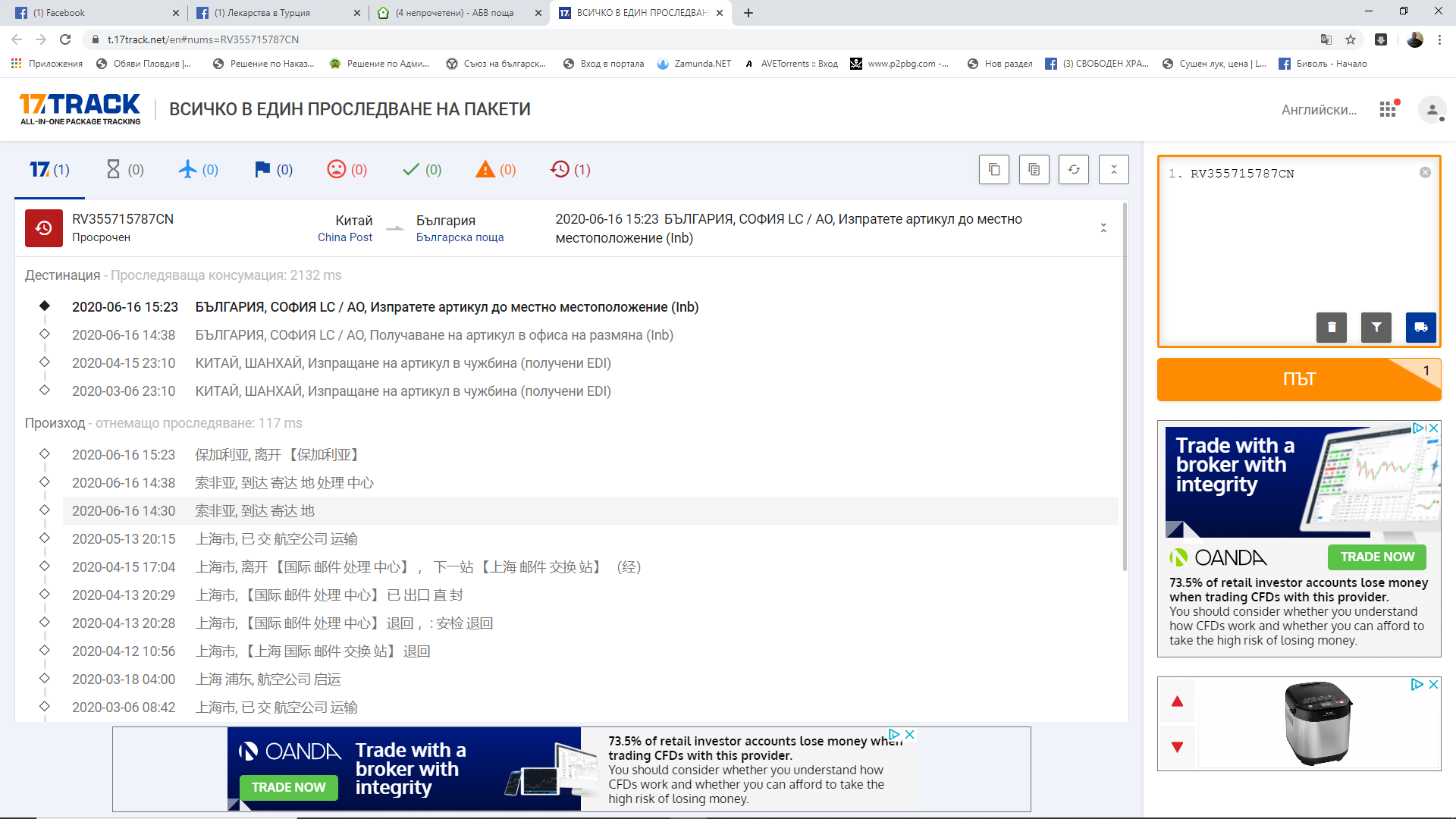This screenshot has height=819, width=1456.
Task: Click the copy detailed results icon
Action: point(1034,170)
